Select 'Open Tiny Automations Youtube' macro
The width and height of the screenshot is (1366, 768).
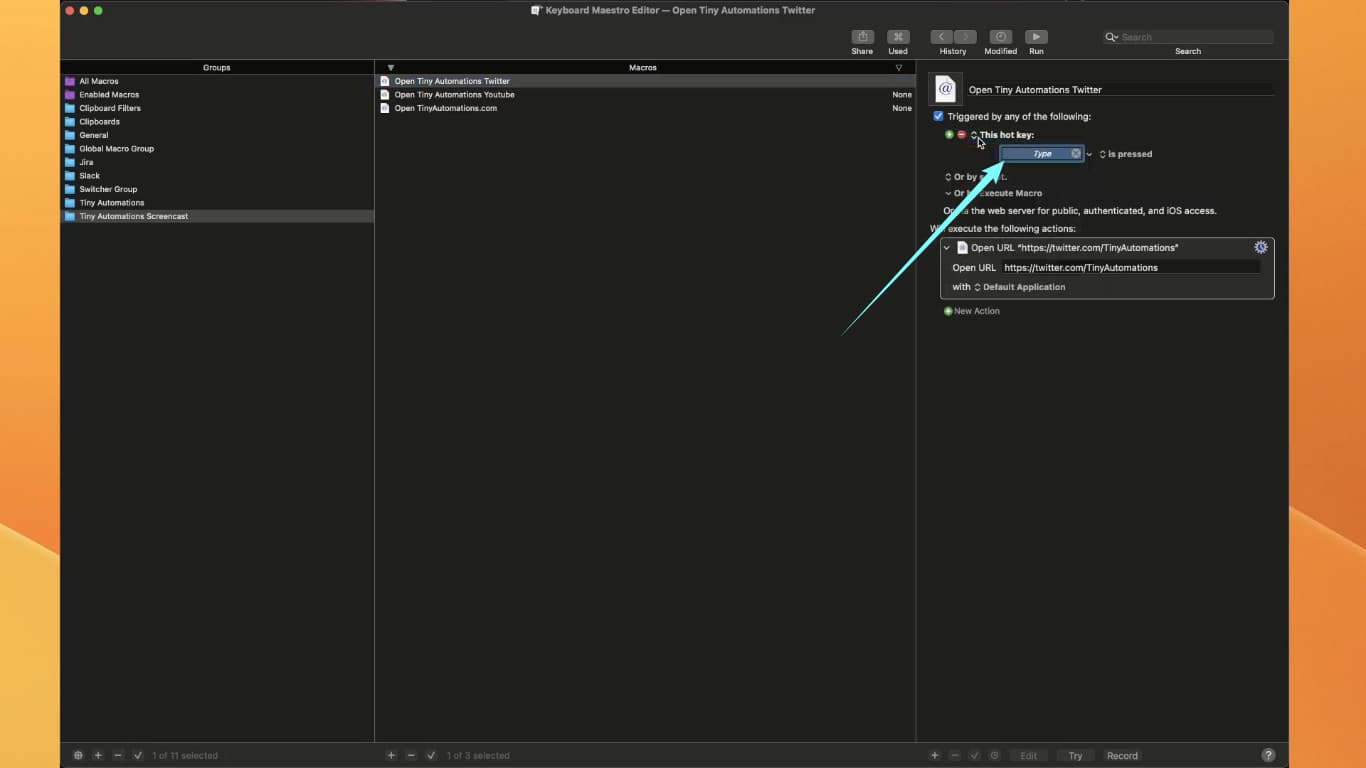point(645,95)
